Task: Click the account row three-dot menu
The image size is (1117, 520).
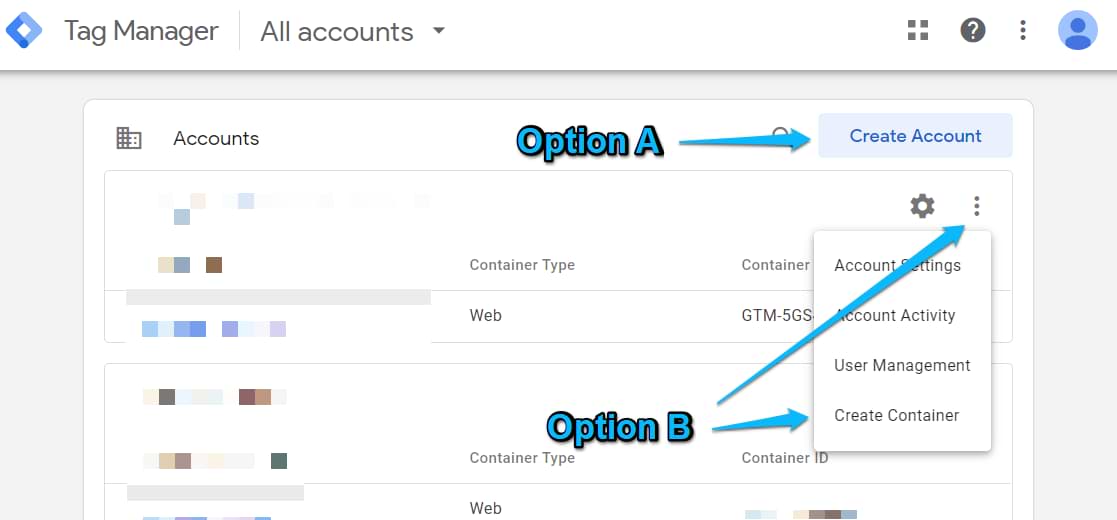Action: point(977,207)
